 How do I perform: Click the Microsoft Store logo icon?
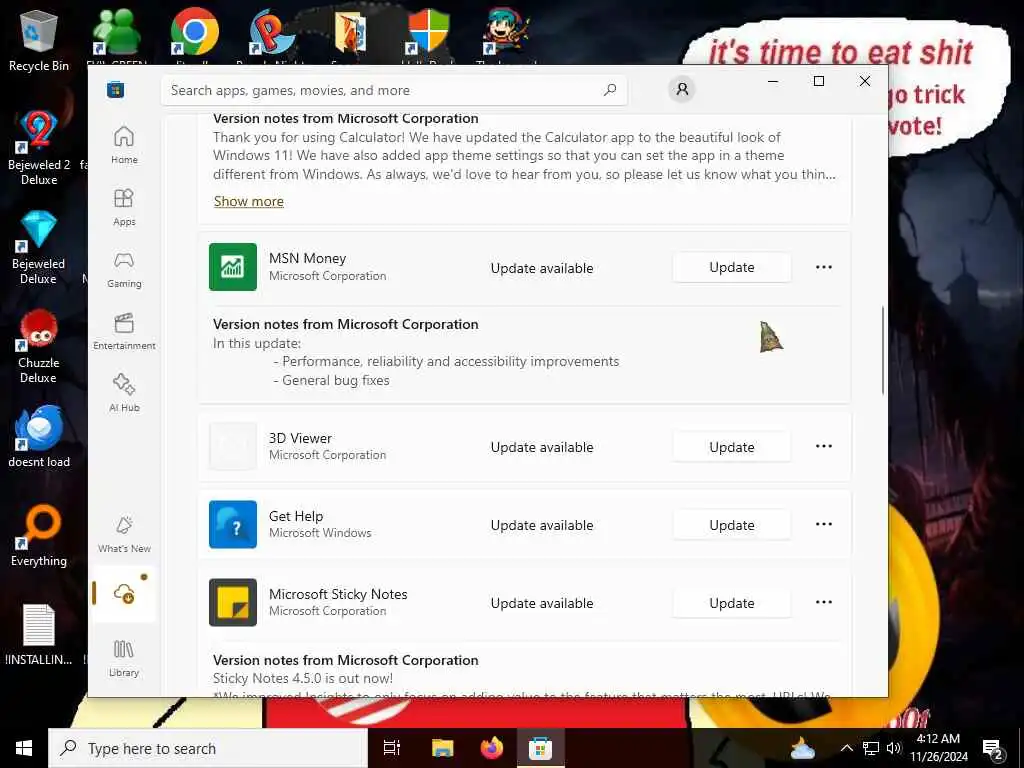pyautogui.click(x=116, y=89)
